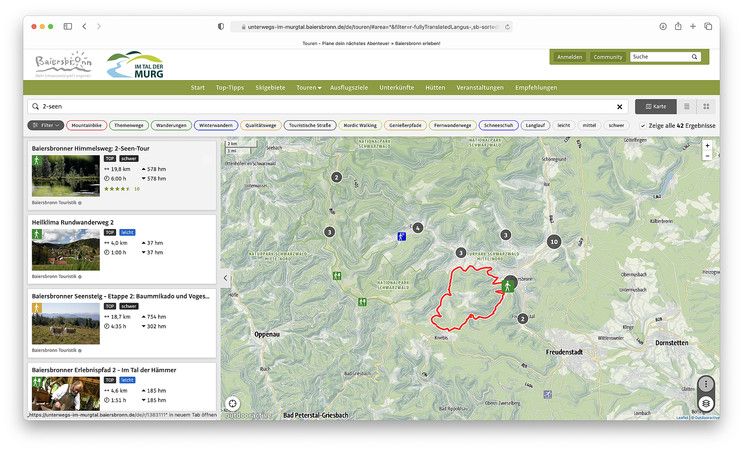Expand the Touren menu
This screenshot has height=451, width=743.
308,88
